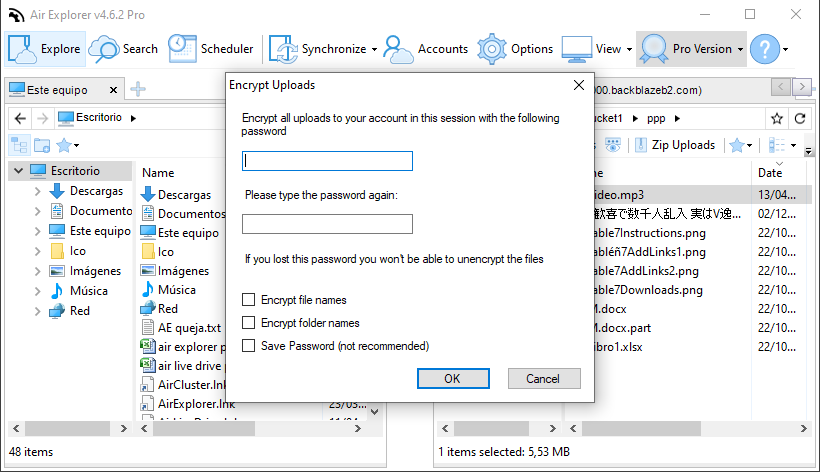Expand the Escritorio breadcrumb arrow
The height and width of the screenshot is (472, 820).
pyautogui.click(x=133, y=118)
